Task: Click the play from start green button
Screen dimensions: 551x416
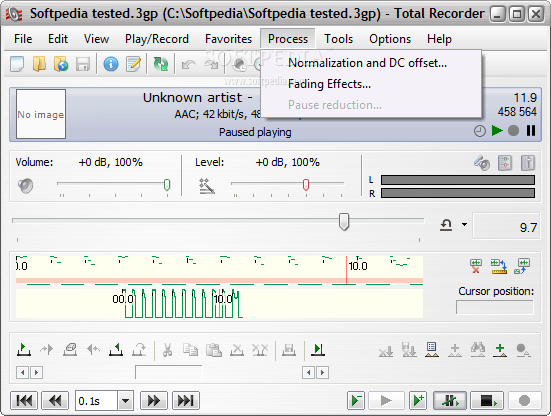Action: coord(356,401)
